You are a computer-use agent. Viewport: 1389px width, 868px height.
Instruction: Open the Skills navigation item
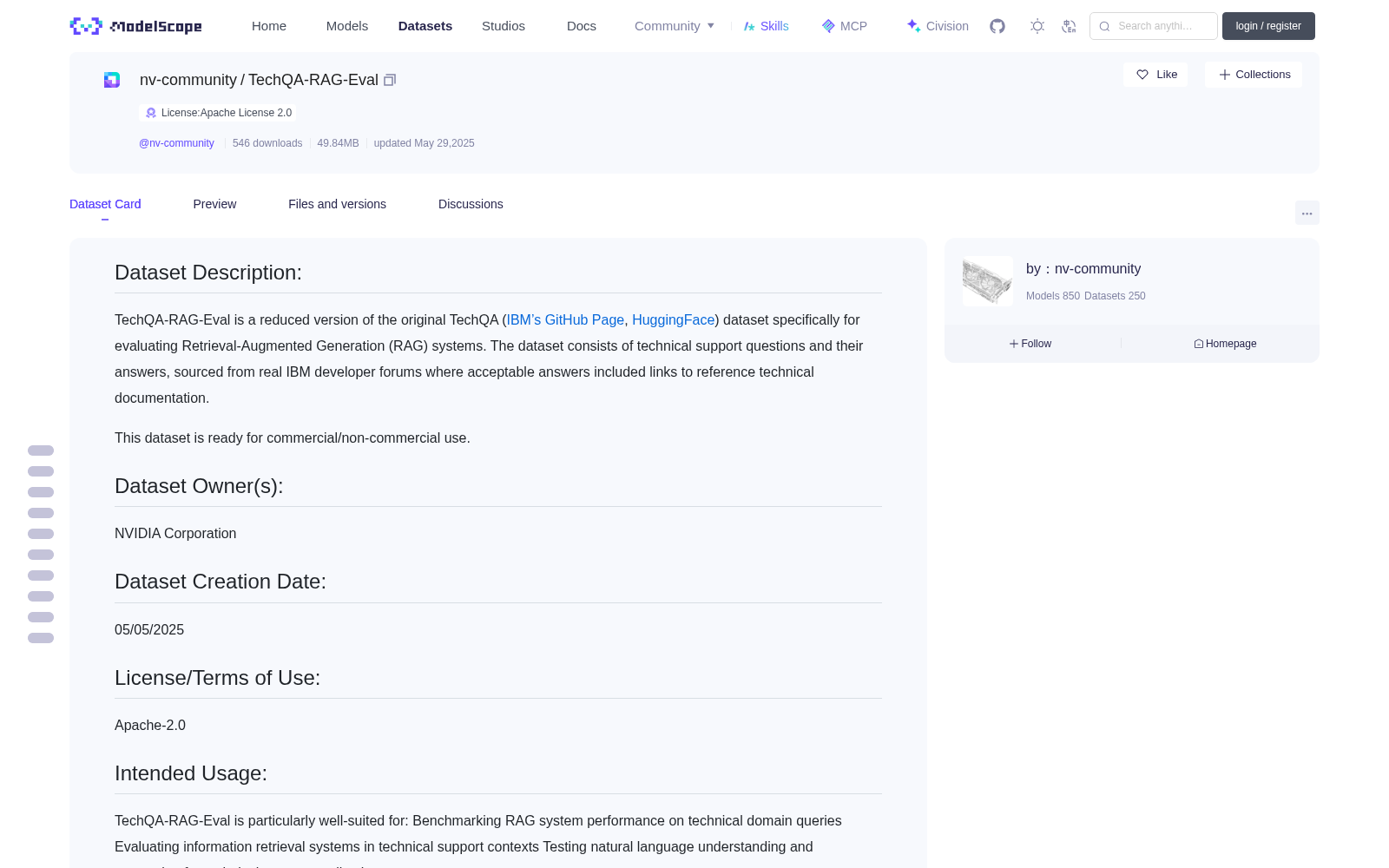pyautogui.click(x=766, y=26)
